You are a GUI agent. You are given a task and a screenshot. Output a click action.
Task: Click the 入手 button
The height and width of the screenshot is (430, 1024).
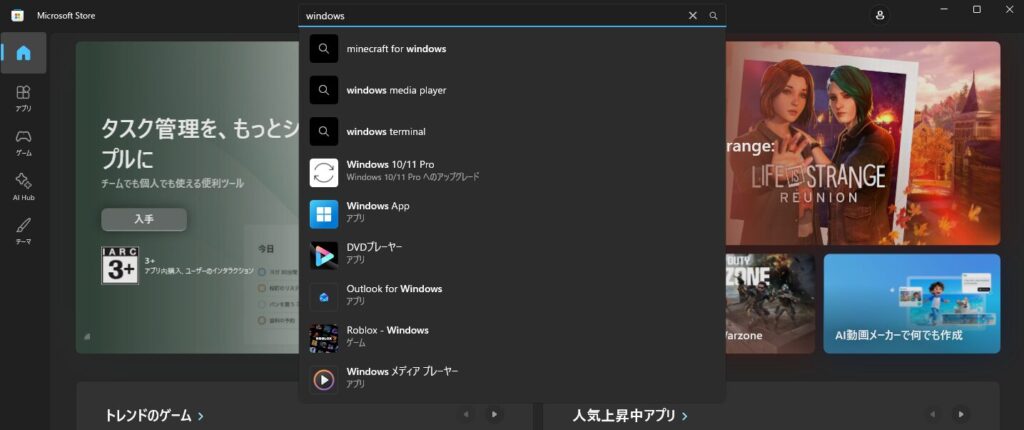click(x=143, y=220)
